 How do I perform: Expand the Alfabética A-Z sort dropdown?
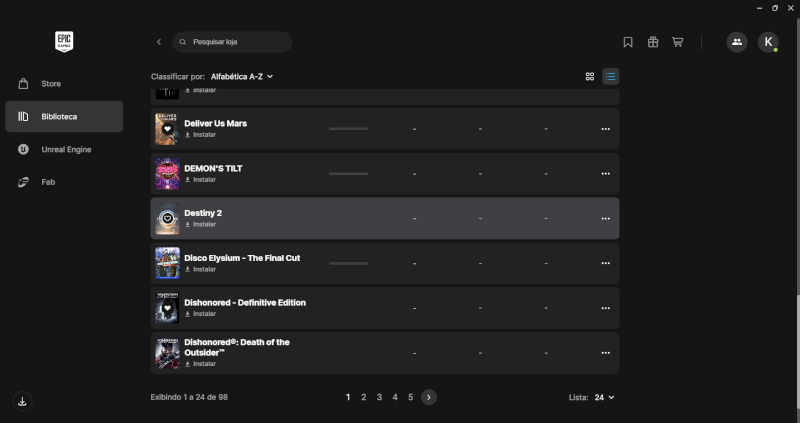(242, 77)
